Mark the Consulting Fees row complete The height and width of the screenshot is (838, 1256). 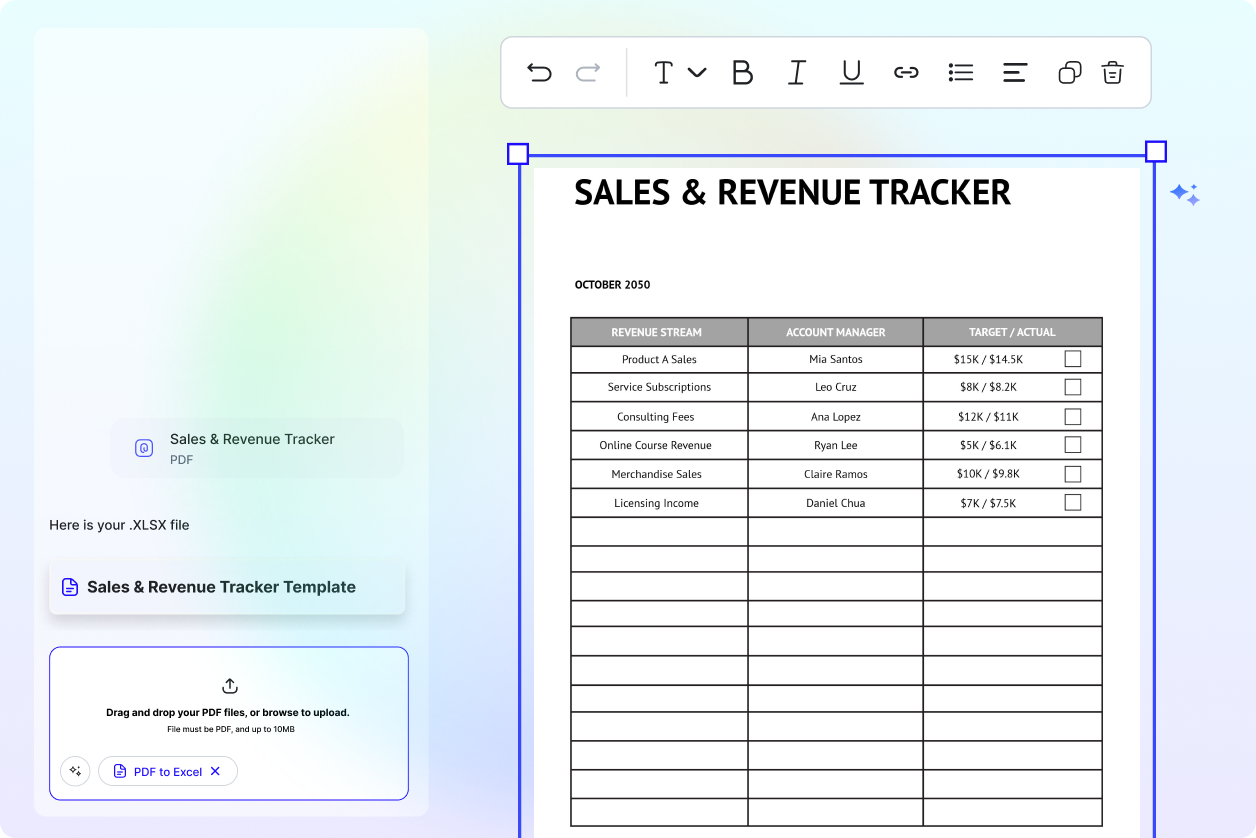tap(1073, 415)
